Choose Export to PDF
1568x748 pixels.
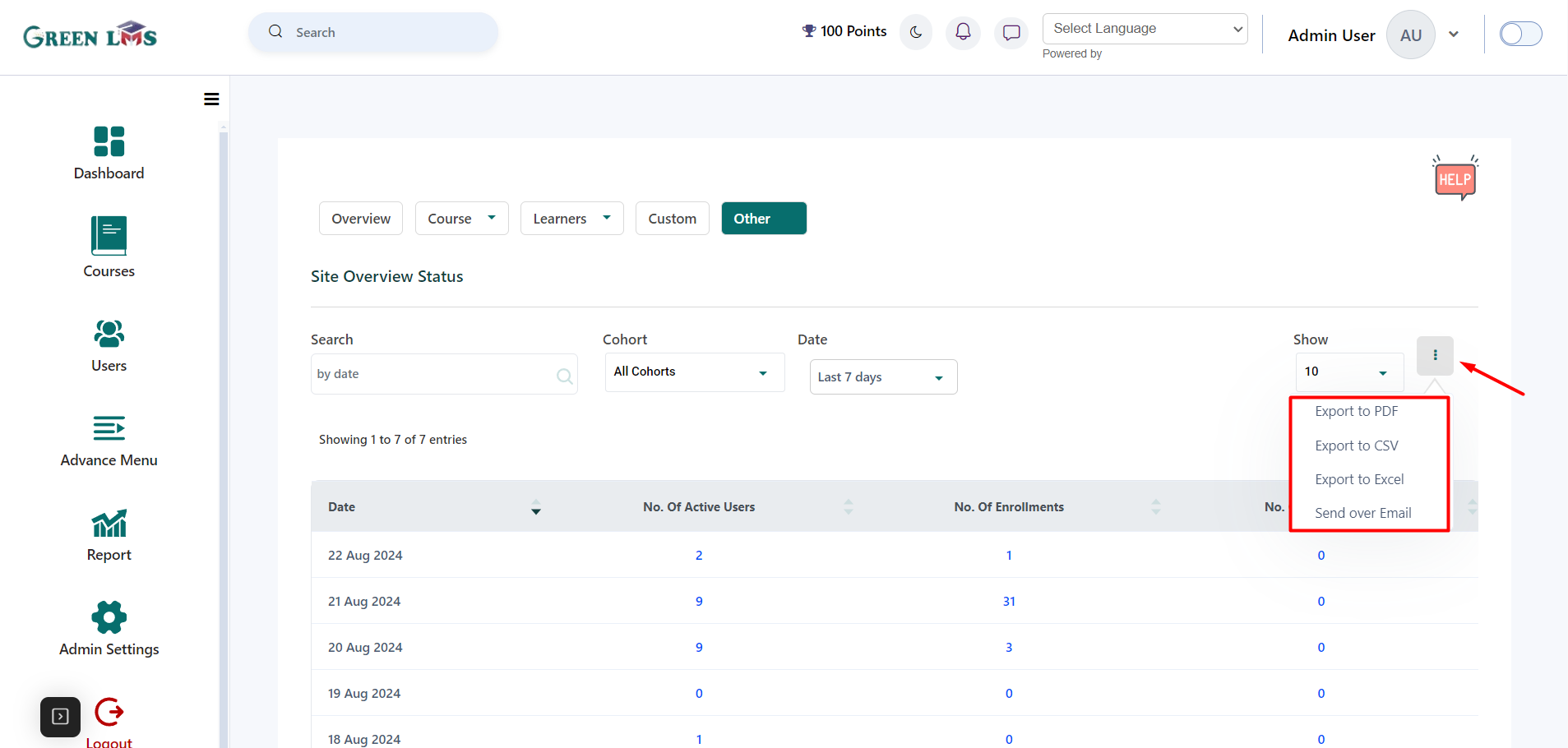click(x=1356, y=411)
